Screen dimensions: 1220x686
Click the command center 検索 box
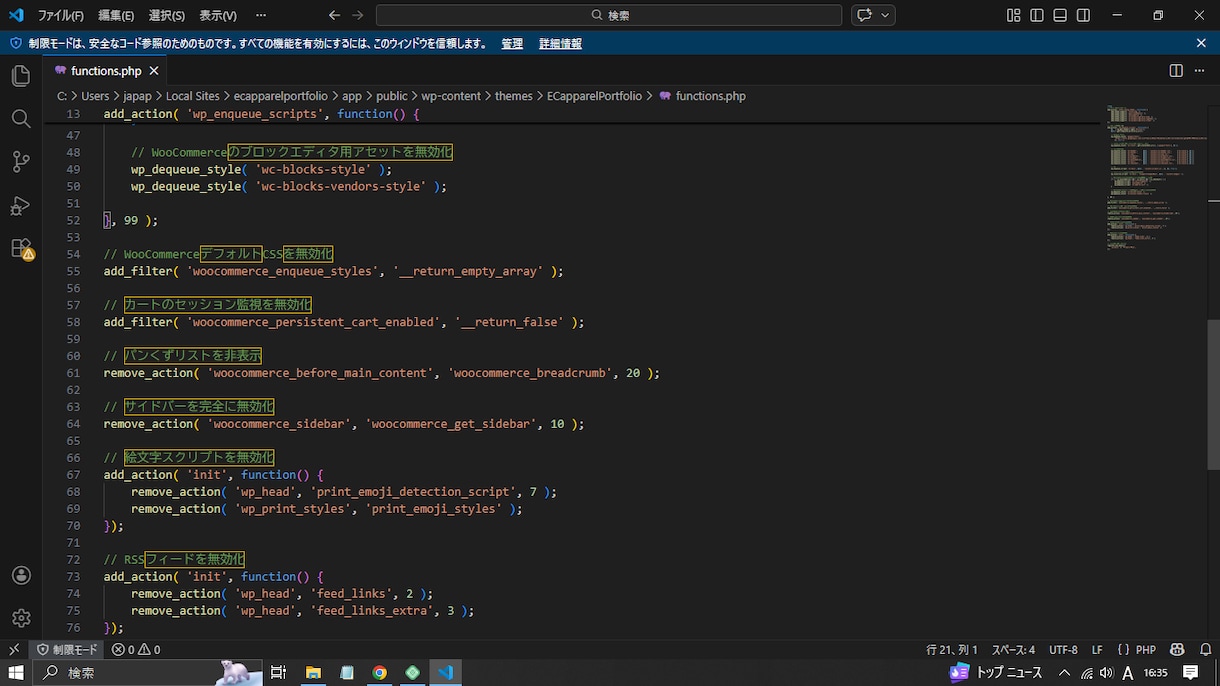pyautogui.click(x=609, y=15)
